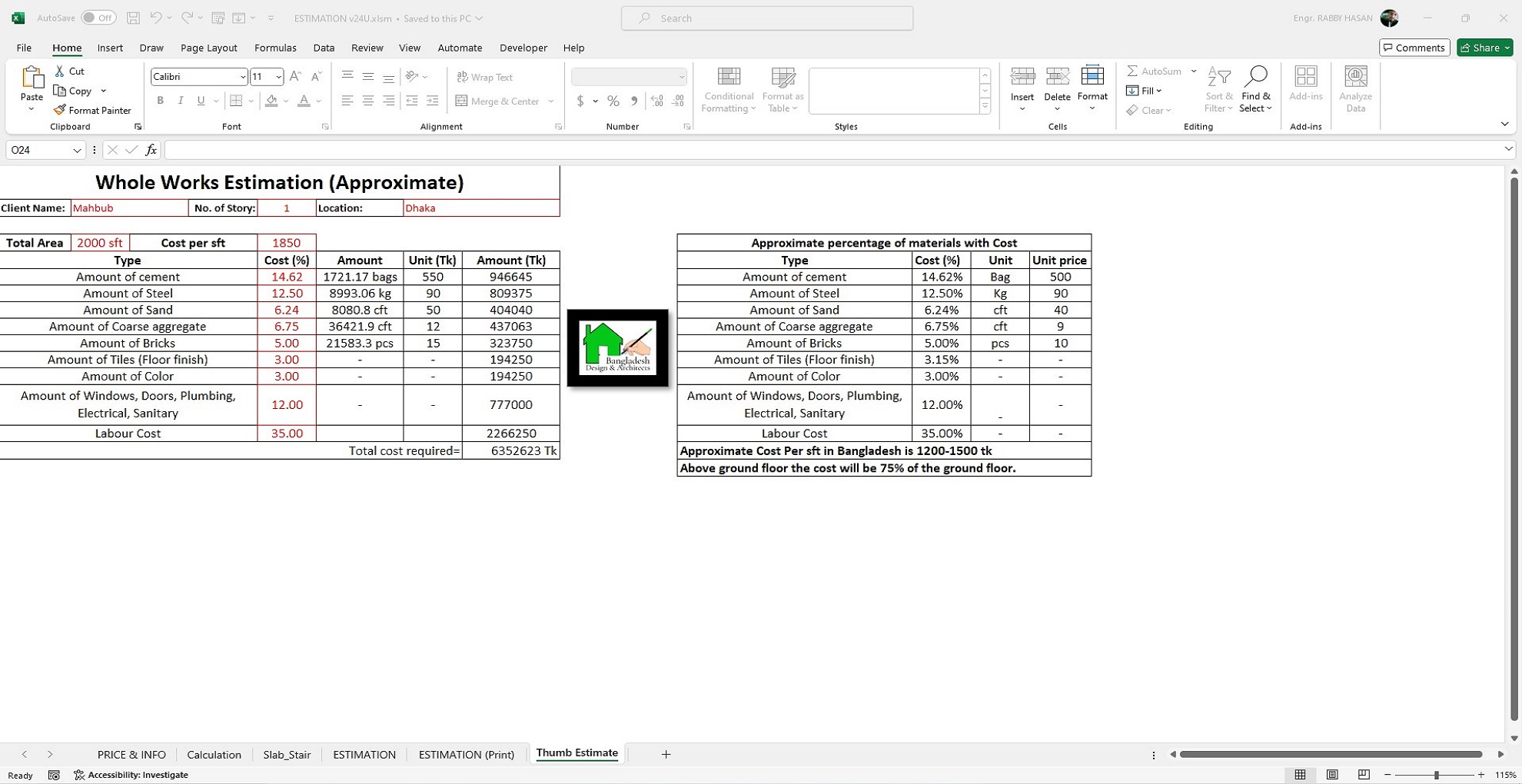The height and width of the screenshot is (784, 1522).
Task: Click the zoom slider handle
Action: click(x=1436, y=775)
